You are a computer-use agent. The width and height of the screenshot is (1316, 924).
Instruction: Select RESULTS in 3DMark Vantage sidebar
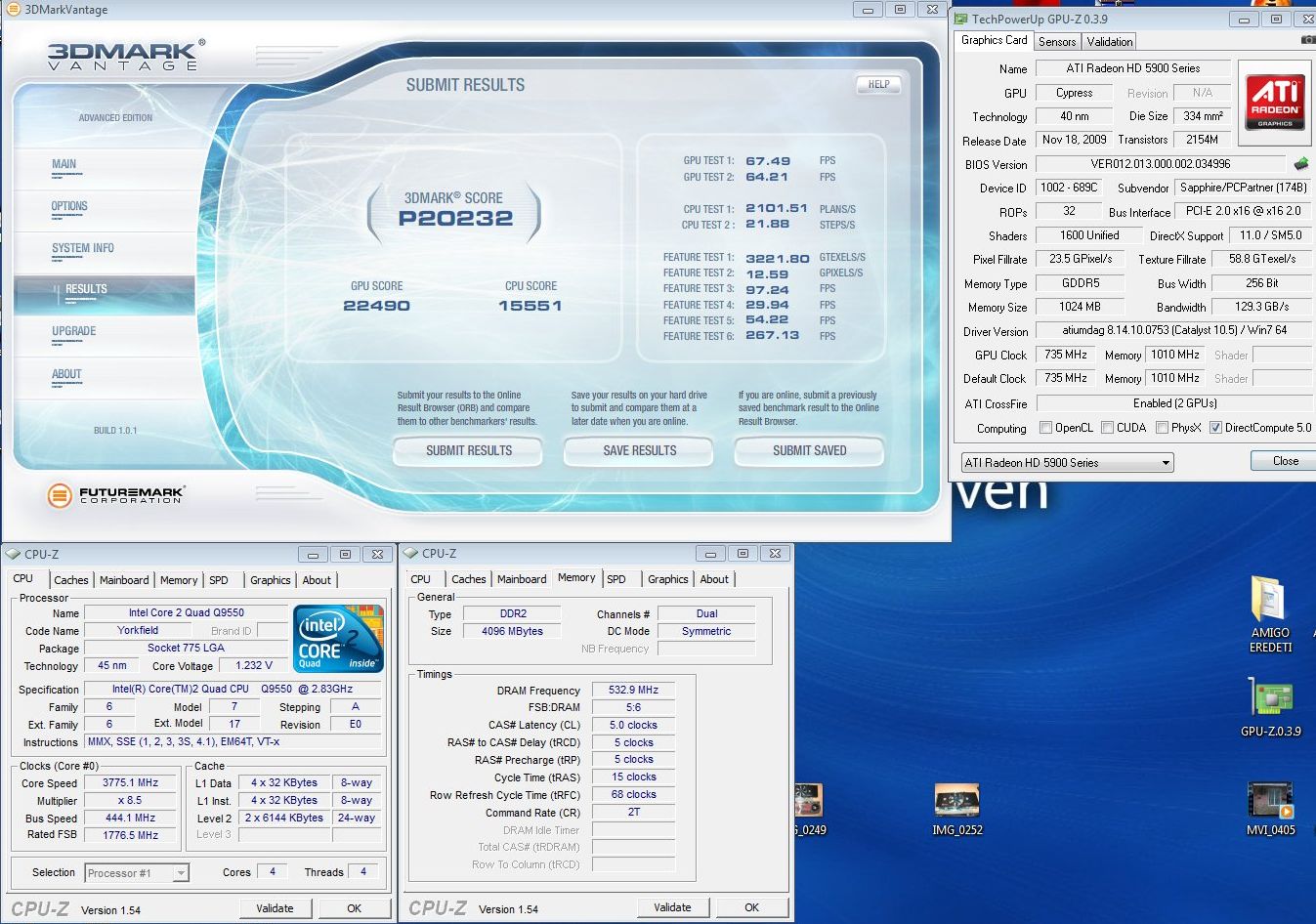point(105,293)
